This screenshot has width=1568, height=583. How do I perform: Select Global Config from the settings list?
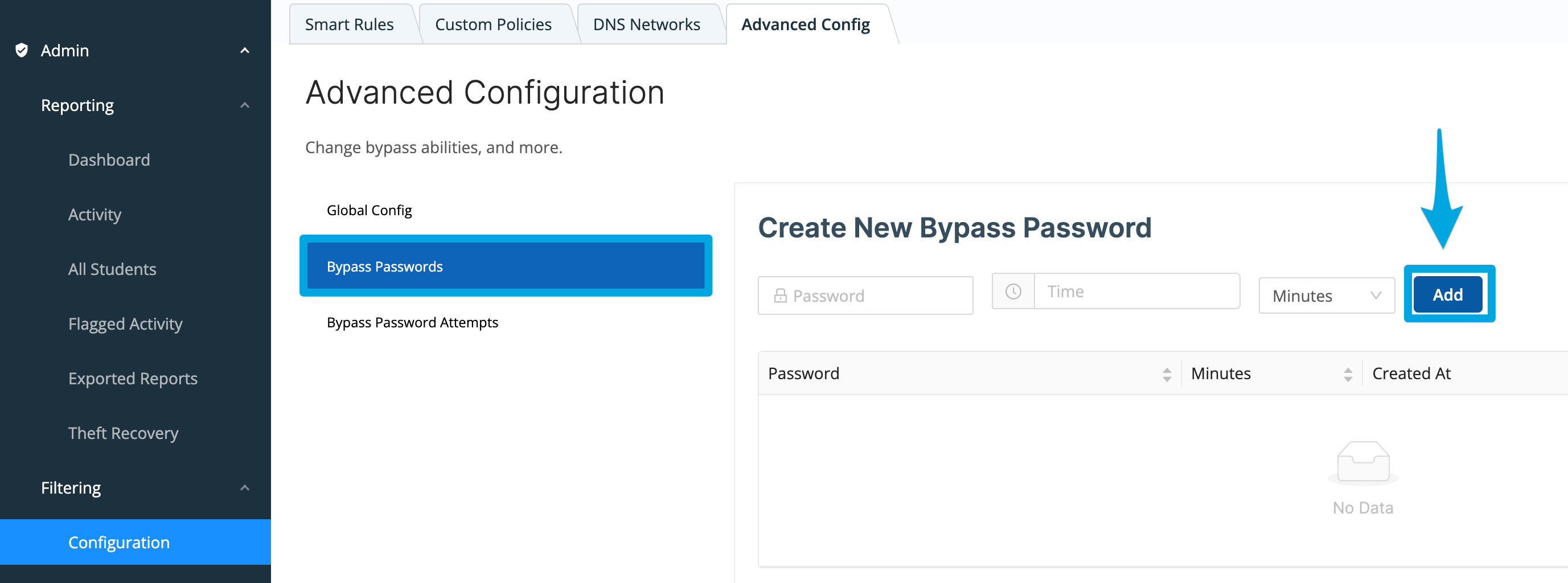coord(370,210)
